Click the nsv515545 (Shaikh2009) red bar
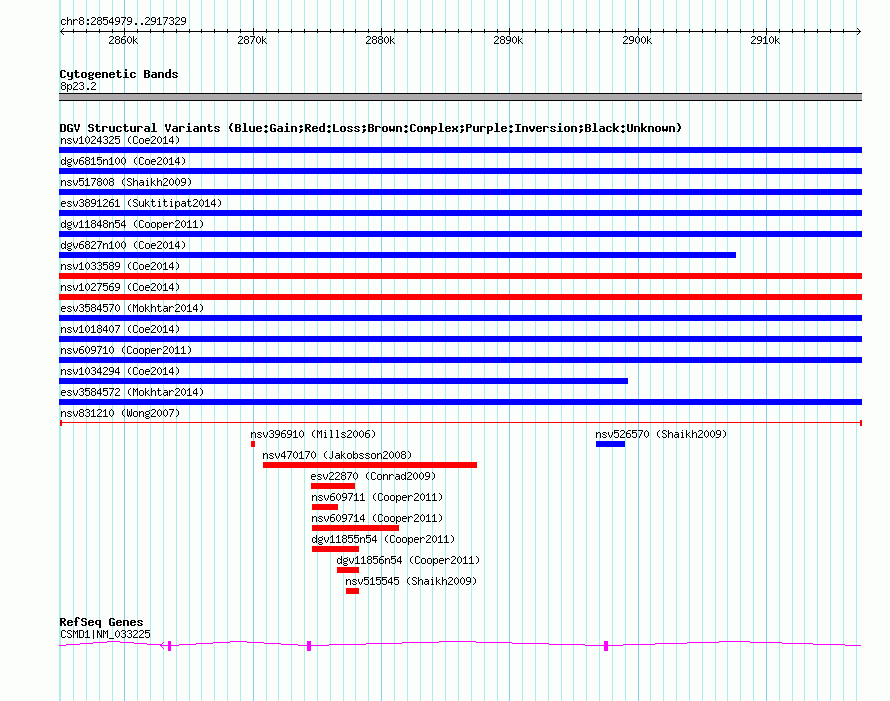This screenshot has width=890, height=701. tap(352, 591)
